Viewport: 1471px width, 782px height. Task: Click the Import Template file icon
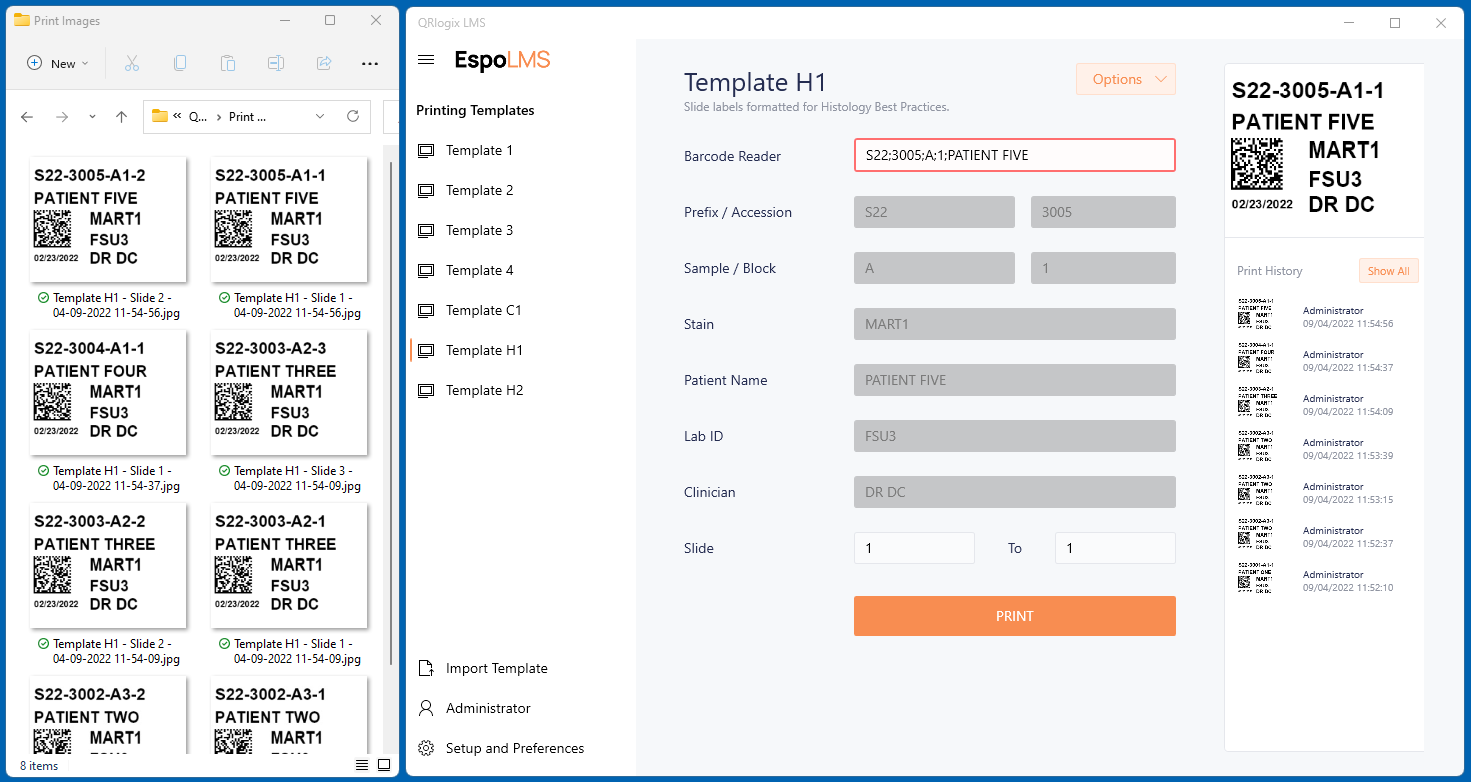click(426, 668)
